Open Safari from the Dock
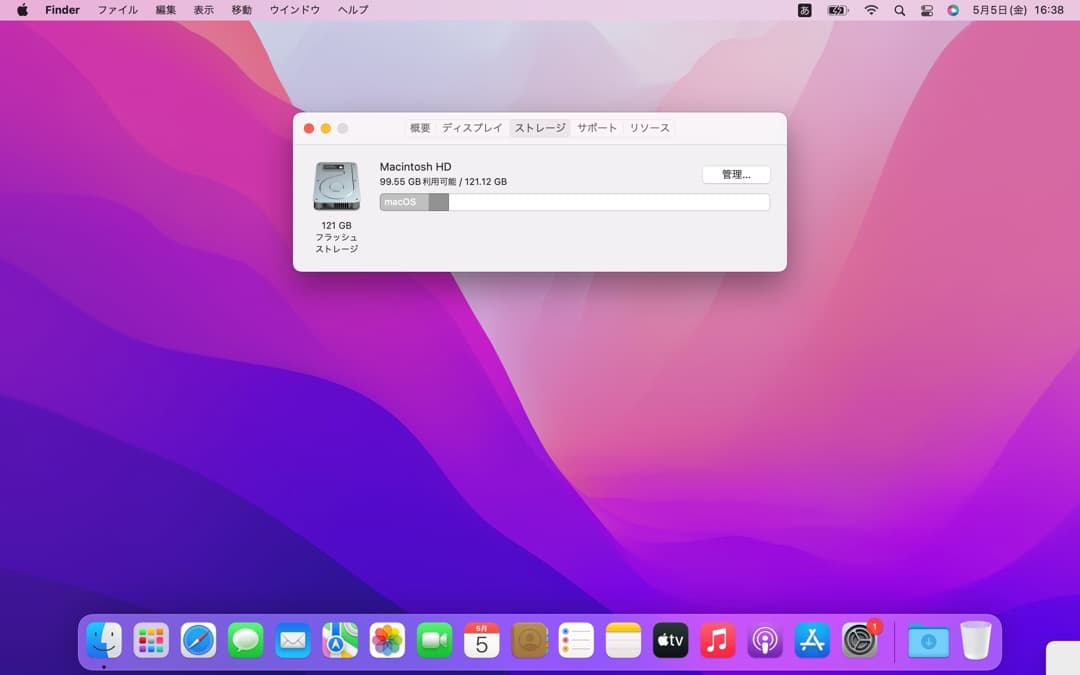This screenshot has height=675, width=1080. coord(198,641)
